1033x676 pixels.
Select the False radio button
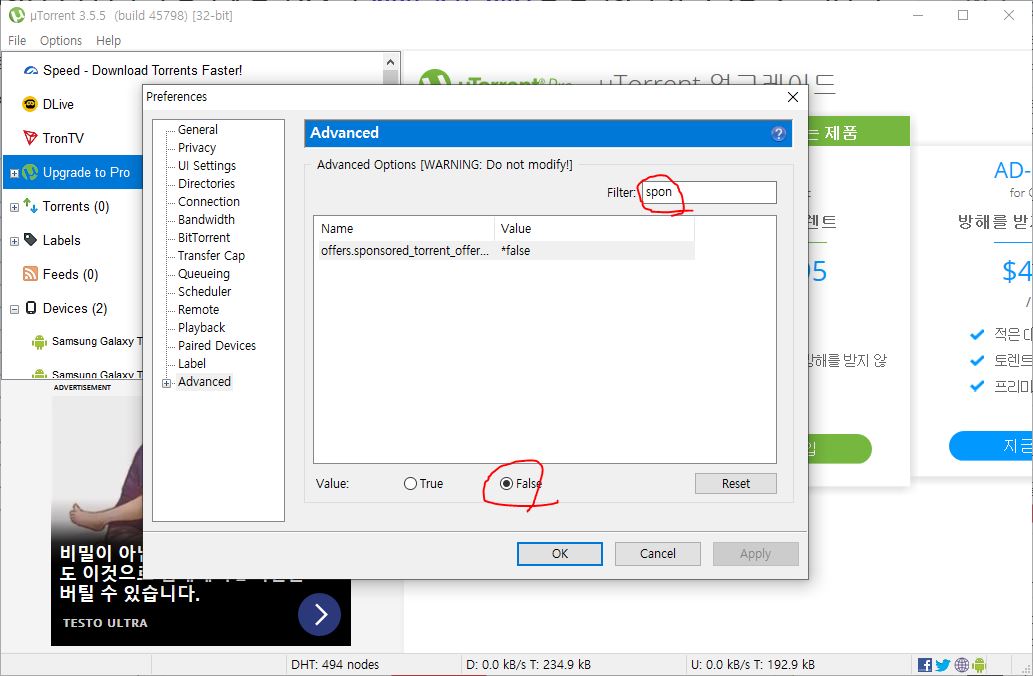[506, 484]
